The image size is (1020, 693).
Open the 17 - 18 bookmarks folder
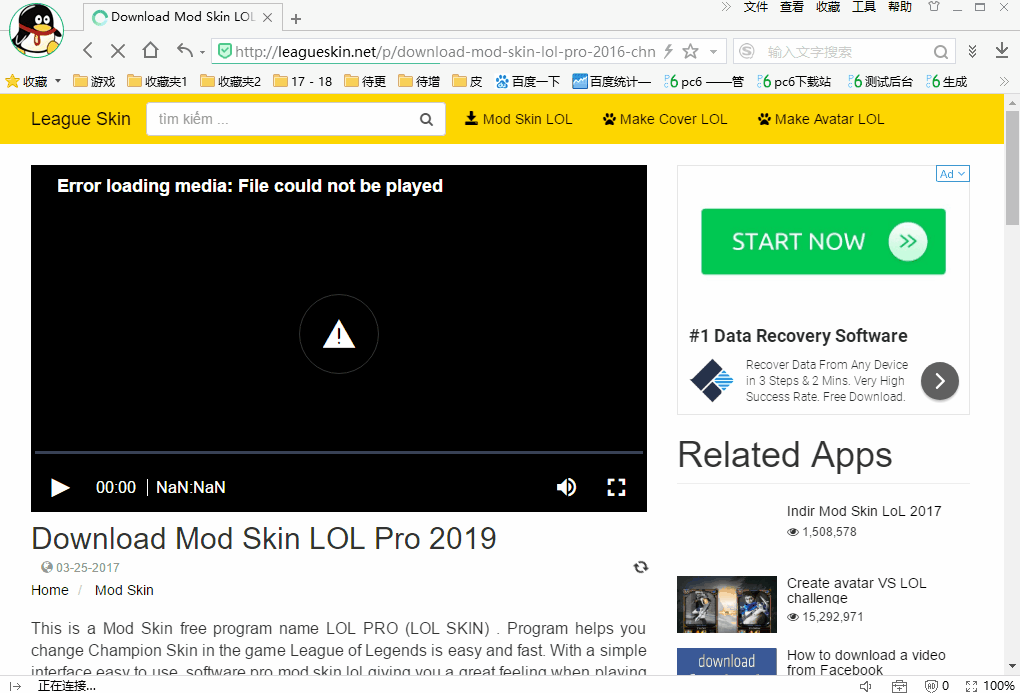click(302, 81)
